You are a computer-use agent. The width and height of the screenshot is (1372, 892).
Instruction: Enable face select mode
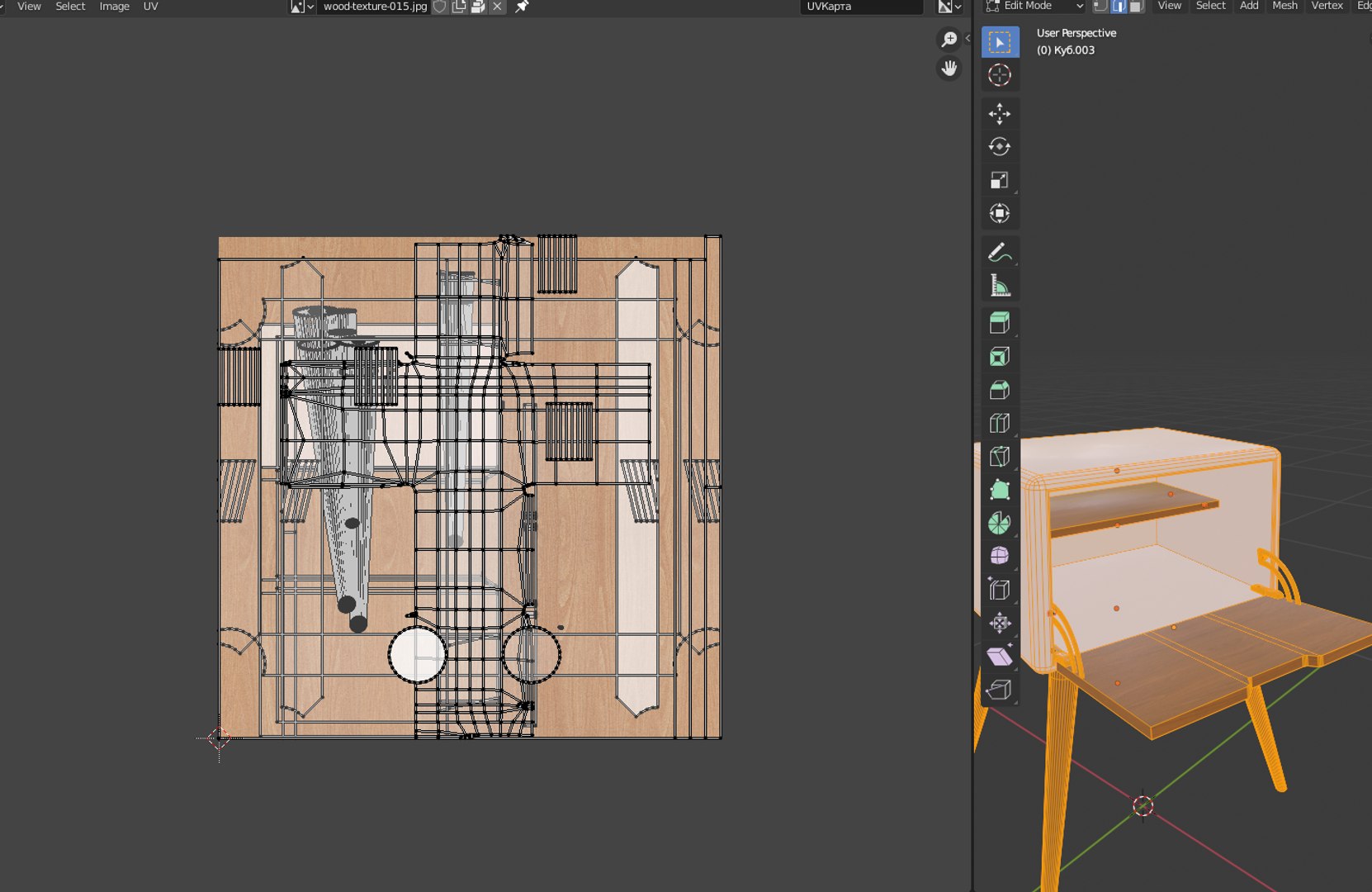(1136, 6)
